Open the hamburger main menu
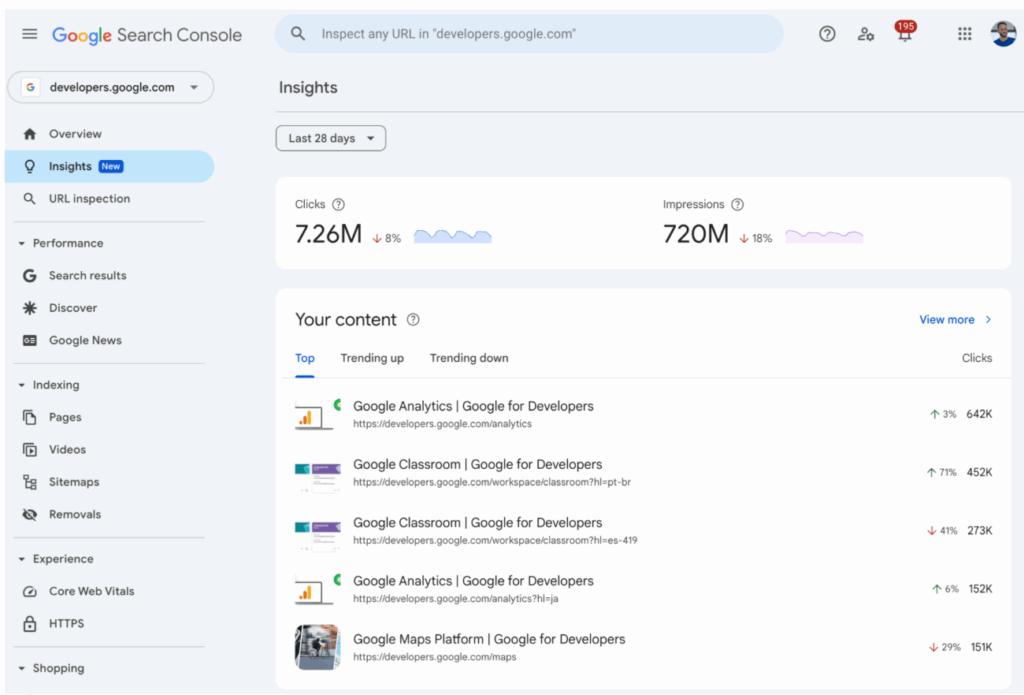The image size is (1024, 695). coord(30,34)
